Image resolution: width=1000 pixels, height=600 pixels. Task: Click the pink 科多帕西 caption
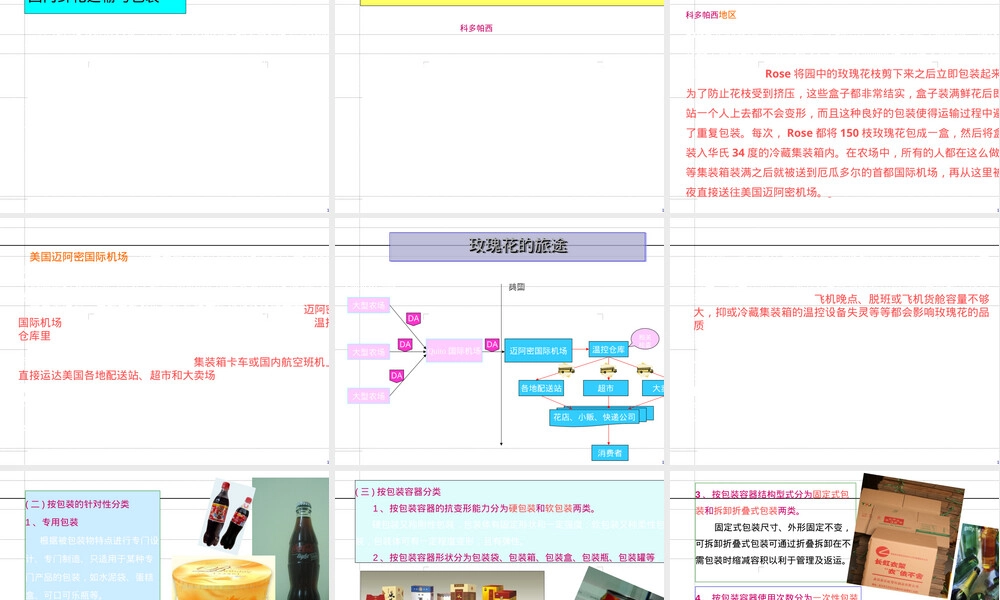coord(476,28)
